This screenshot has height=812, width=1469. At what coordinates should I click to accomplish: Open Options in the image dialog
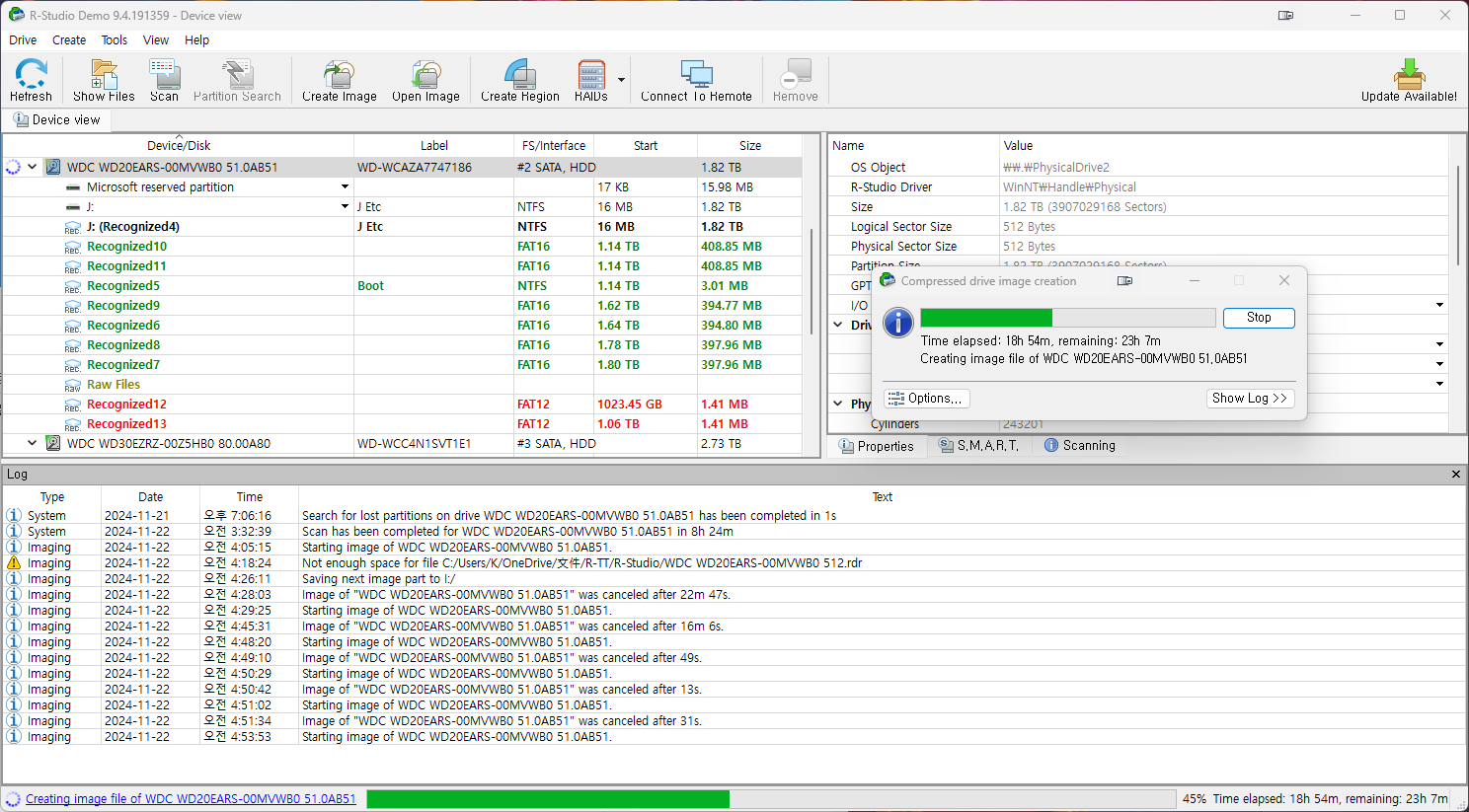[x=926, y=398]
